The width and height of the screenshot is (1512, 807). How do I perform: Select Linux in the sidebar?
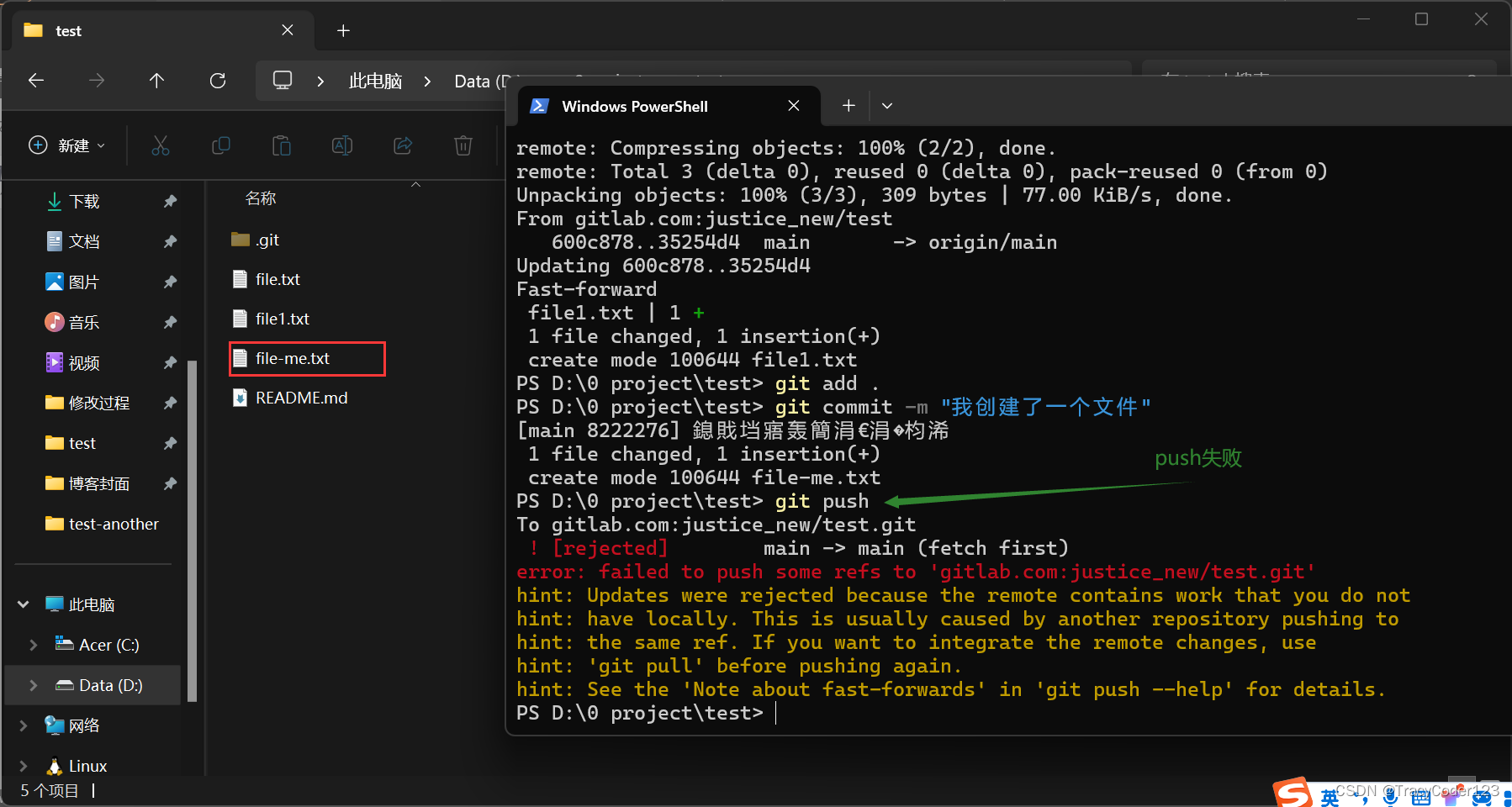[x=87, y=766]
